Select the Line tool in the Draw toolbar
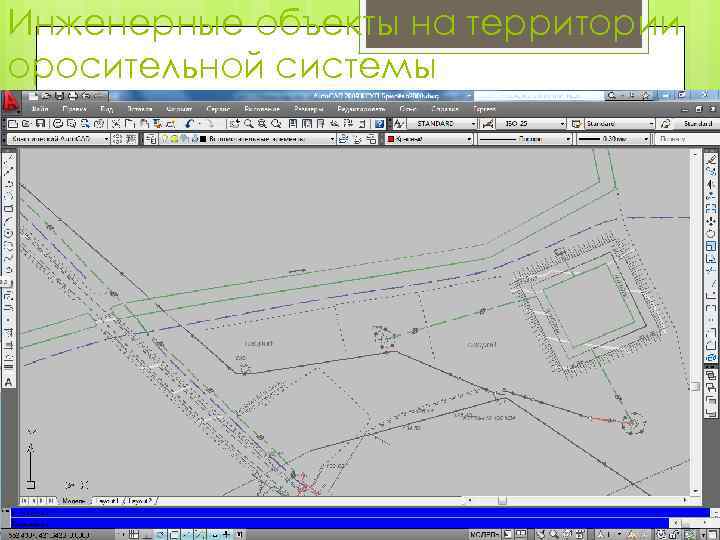 coord(9,159)
